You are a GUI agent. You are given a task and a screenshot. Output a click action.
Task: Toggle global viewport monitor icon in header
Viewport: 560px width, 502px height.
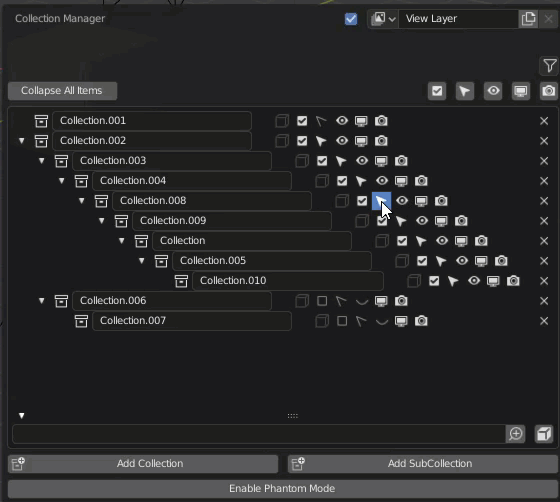pyautogui.click(x=521, y=91)
